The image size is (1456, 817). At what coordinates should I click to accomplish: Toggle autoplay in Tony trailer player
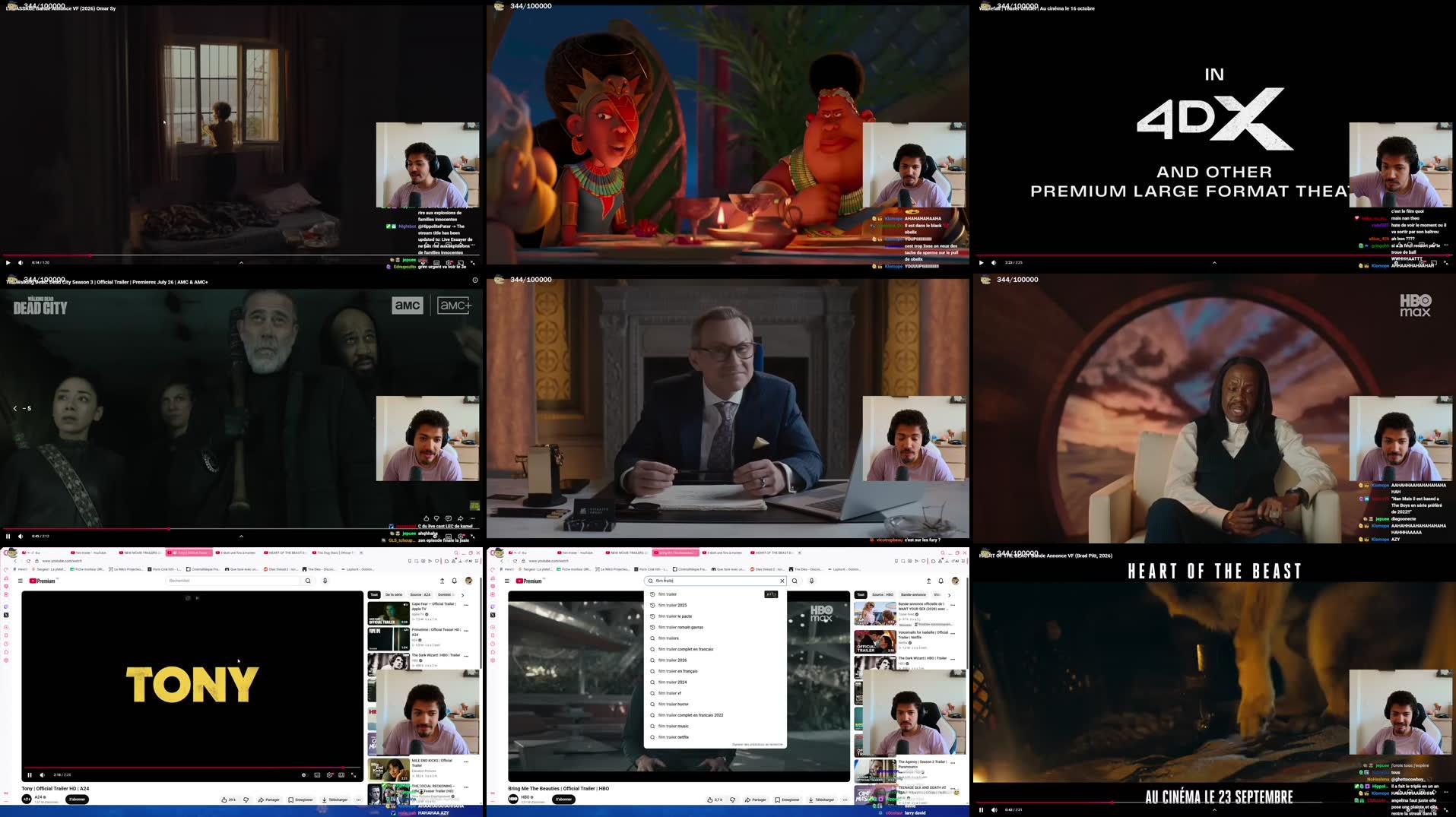tap(304, 775)
